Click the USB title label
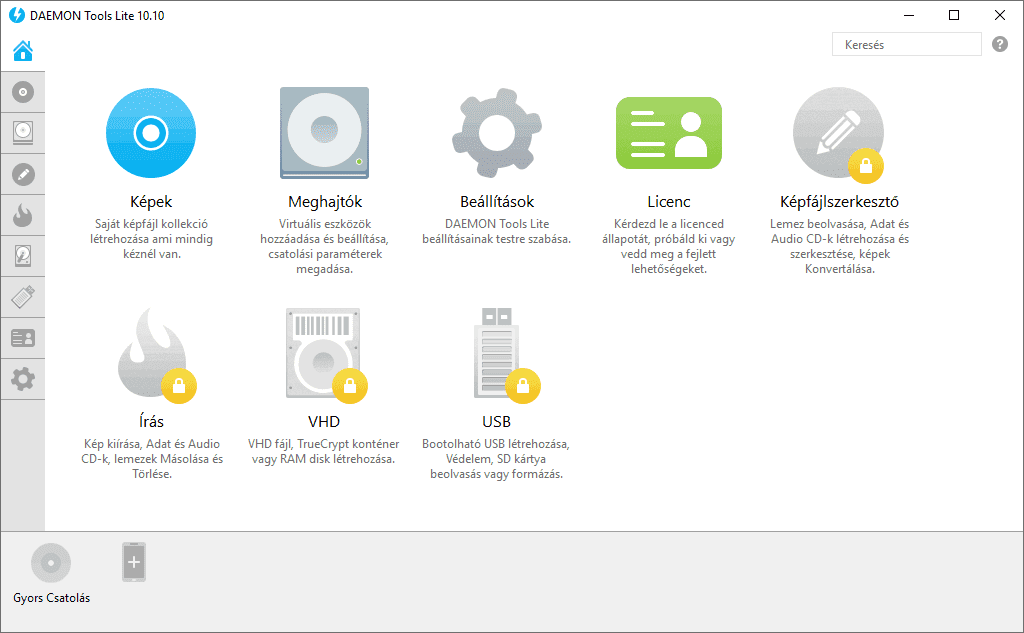Screen dimensions: 1024x633 [x=496, y=421]
